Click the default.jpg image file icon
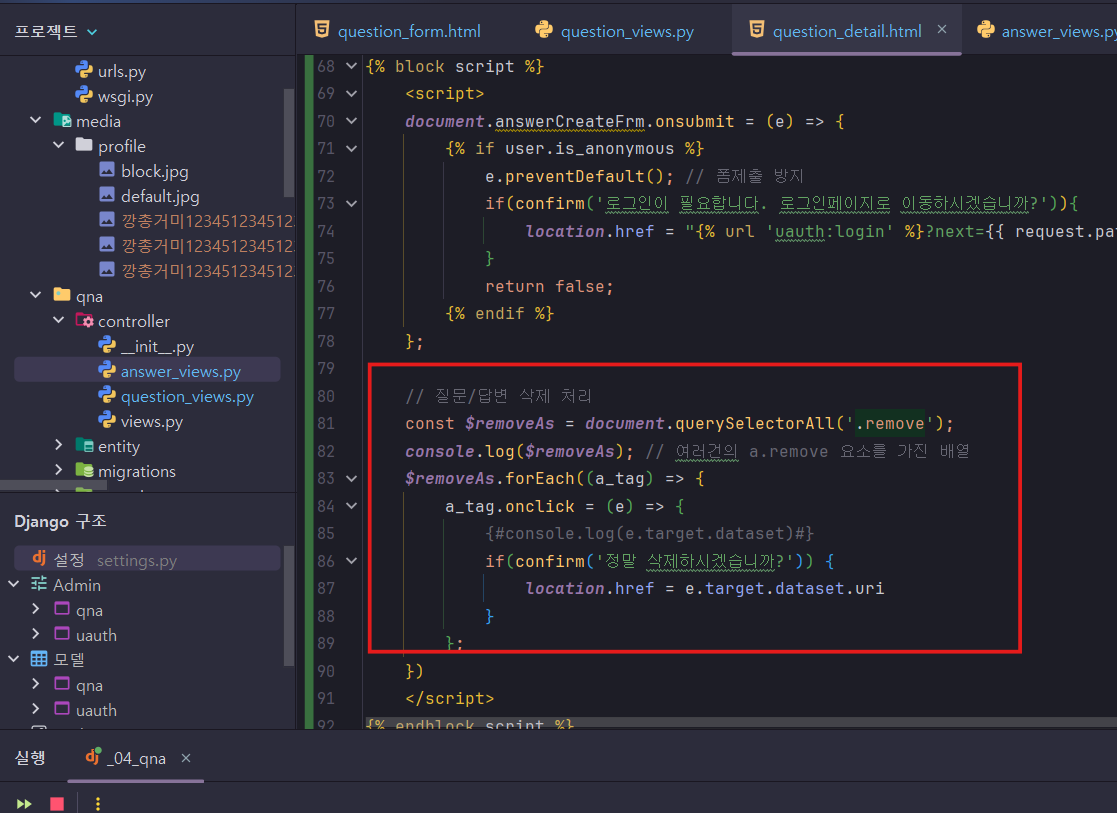The width and height of the screenshot is (1117, 813). tap(107, 195)
